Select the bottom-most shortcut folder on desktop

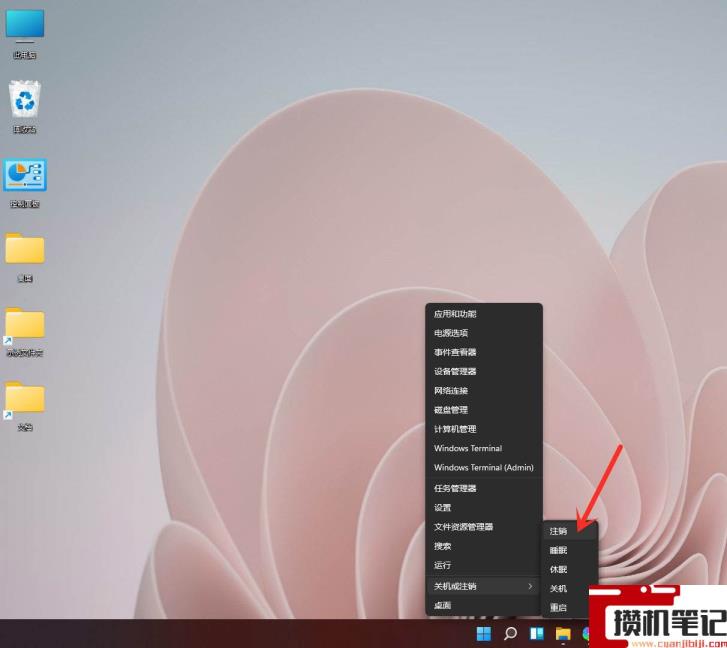click(25, 406)
